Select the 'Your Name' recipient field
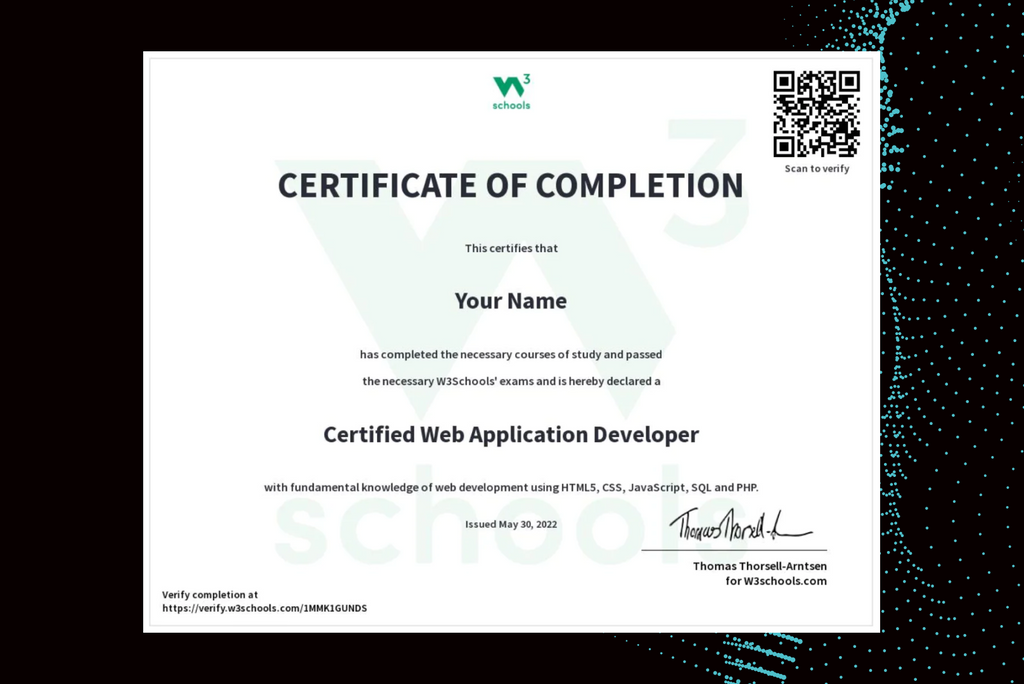Viewport: 1024px width, 684px height. click(511, 300)
